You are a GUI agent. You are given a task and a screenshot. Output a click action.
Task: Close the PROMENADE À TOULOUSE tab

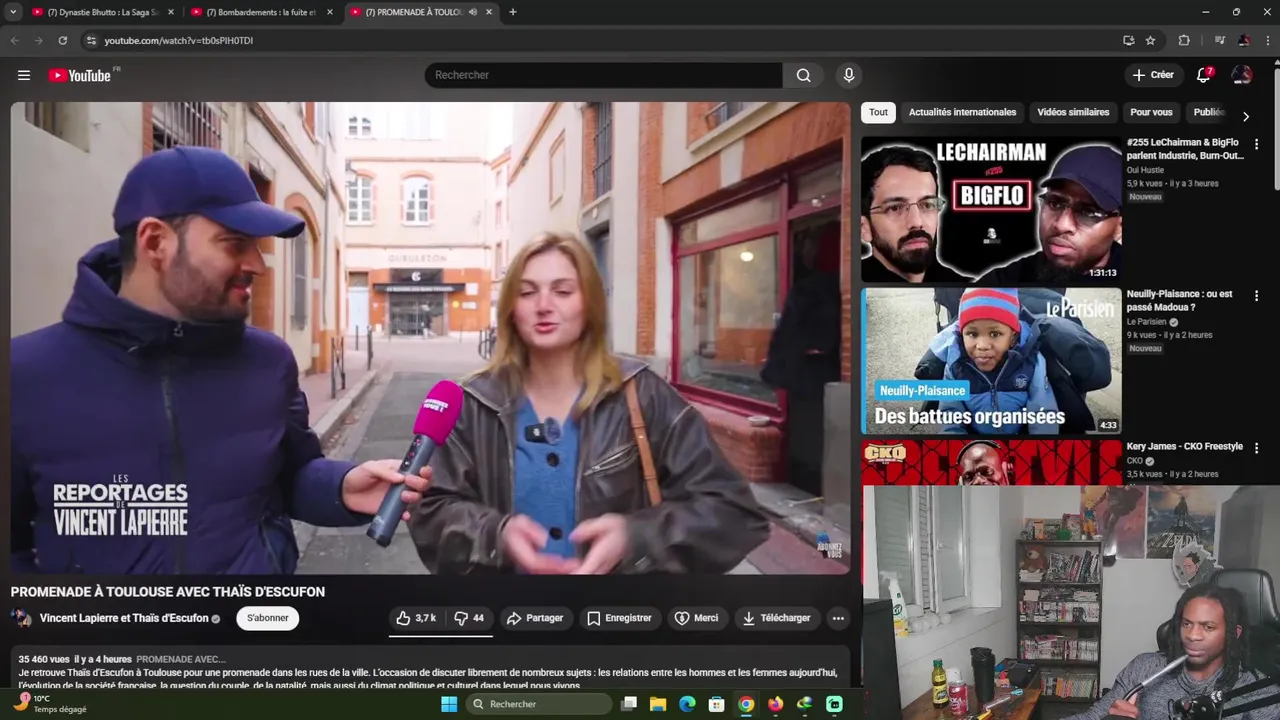click(489, 12)
